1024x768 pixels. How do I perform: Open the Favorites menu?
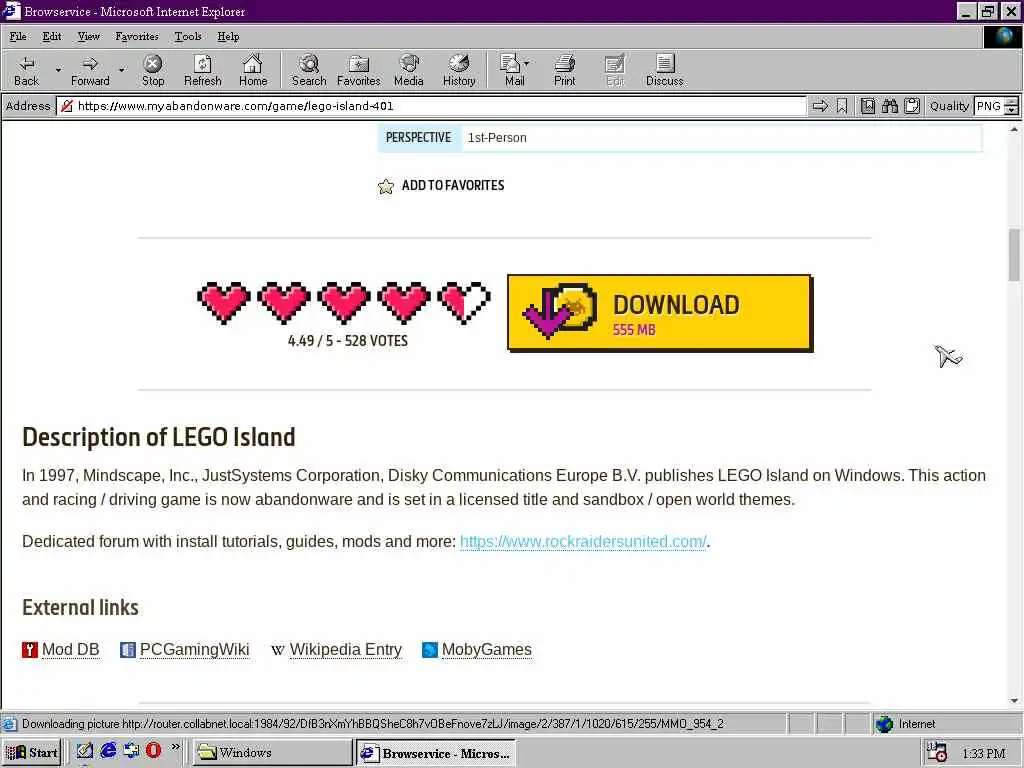coord(136,37)
